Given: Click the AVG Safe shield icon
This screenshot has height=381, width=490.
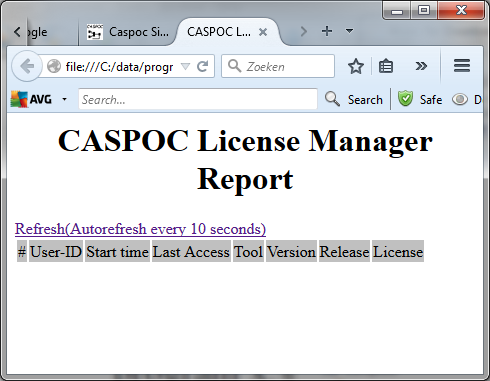Looking at the screenshot, I should pos(405,99).
